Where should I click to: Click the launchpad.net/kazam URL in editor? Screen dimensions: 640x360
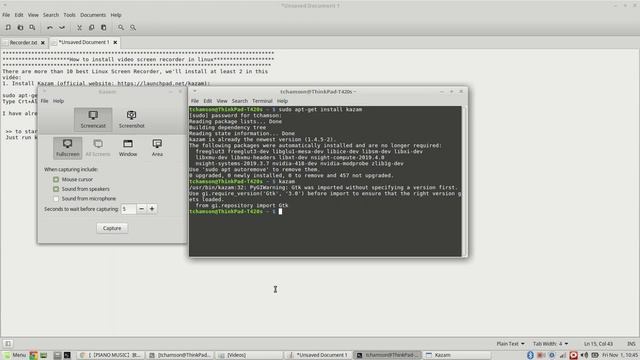pos(162,83)
